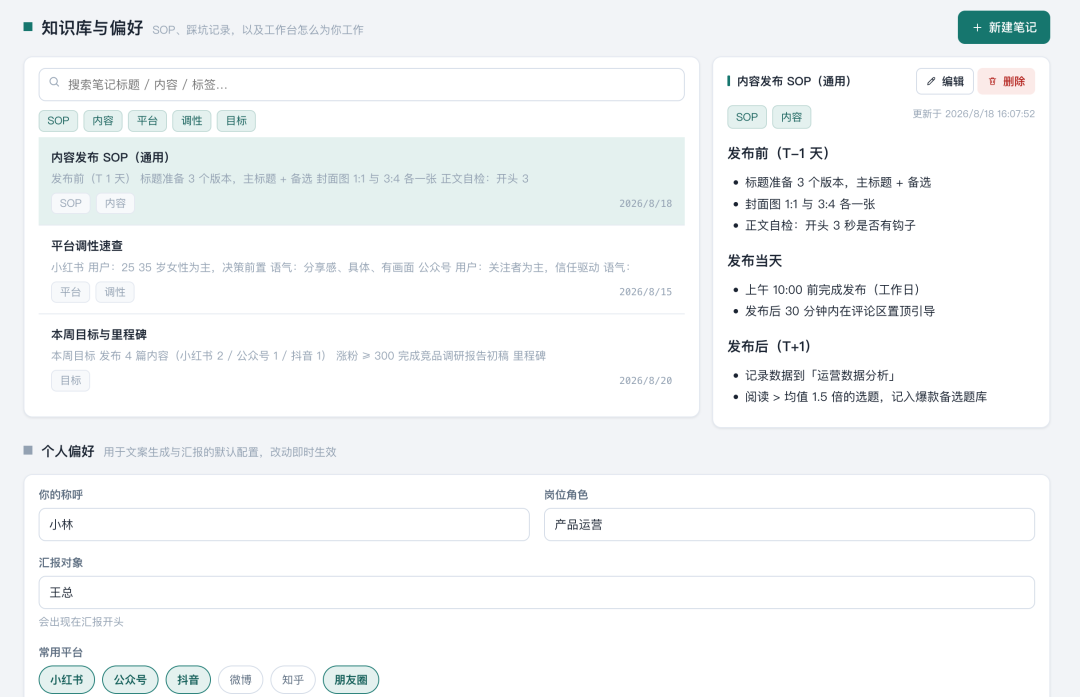This screenshot has width=1080, height=697.
Task: Open the 本周目标与里程碑 note
Action: 362,358
